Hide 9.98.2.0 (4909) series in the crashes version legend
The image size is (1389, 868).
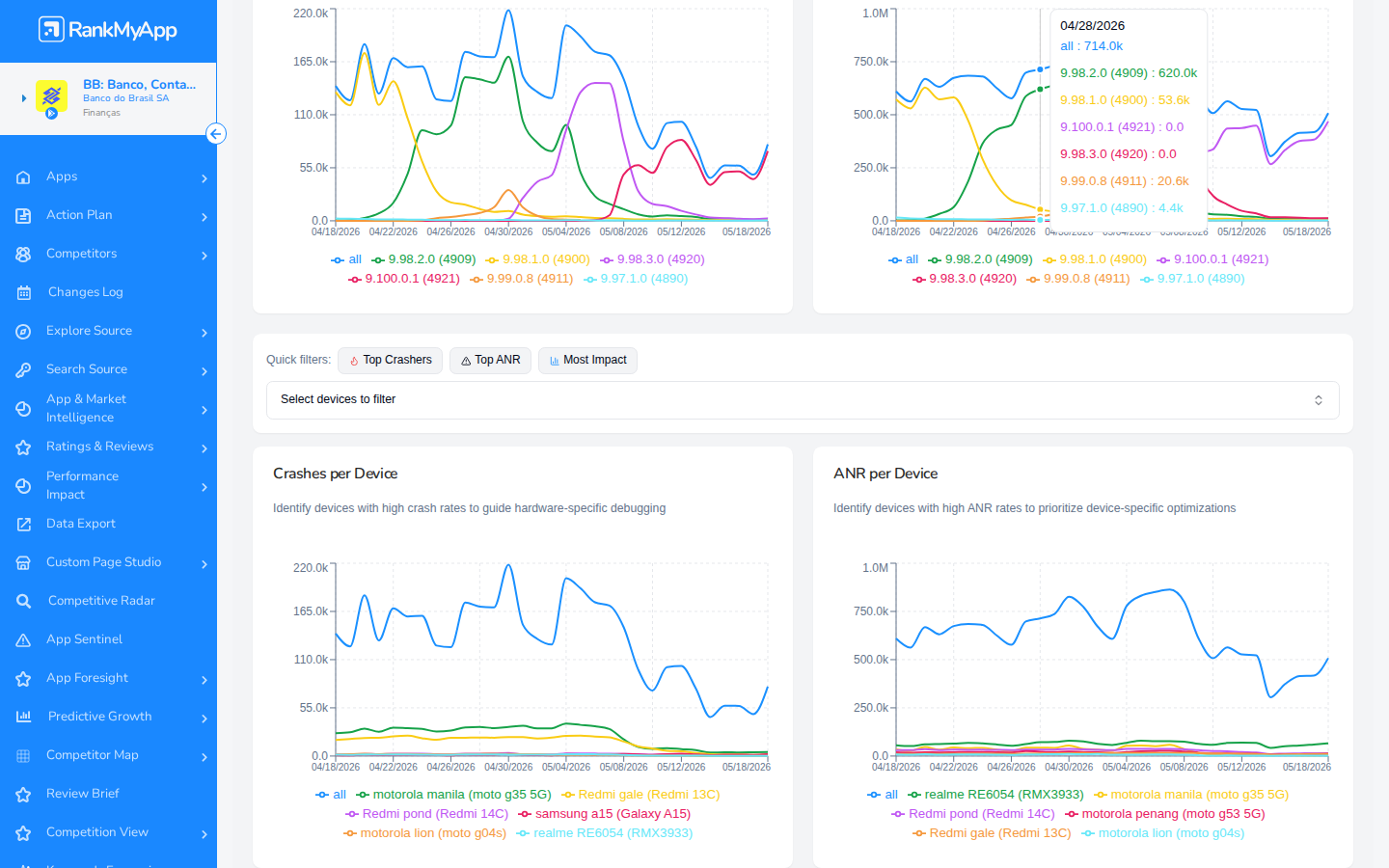(424, 259)
